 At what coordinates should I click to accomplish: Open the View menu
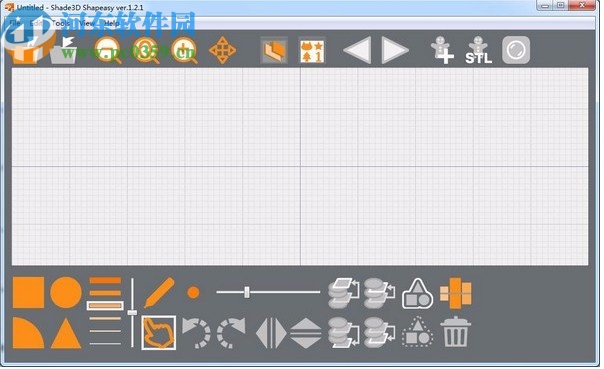click(x=87, y=23)
